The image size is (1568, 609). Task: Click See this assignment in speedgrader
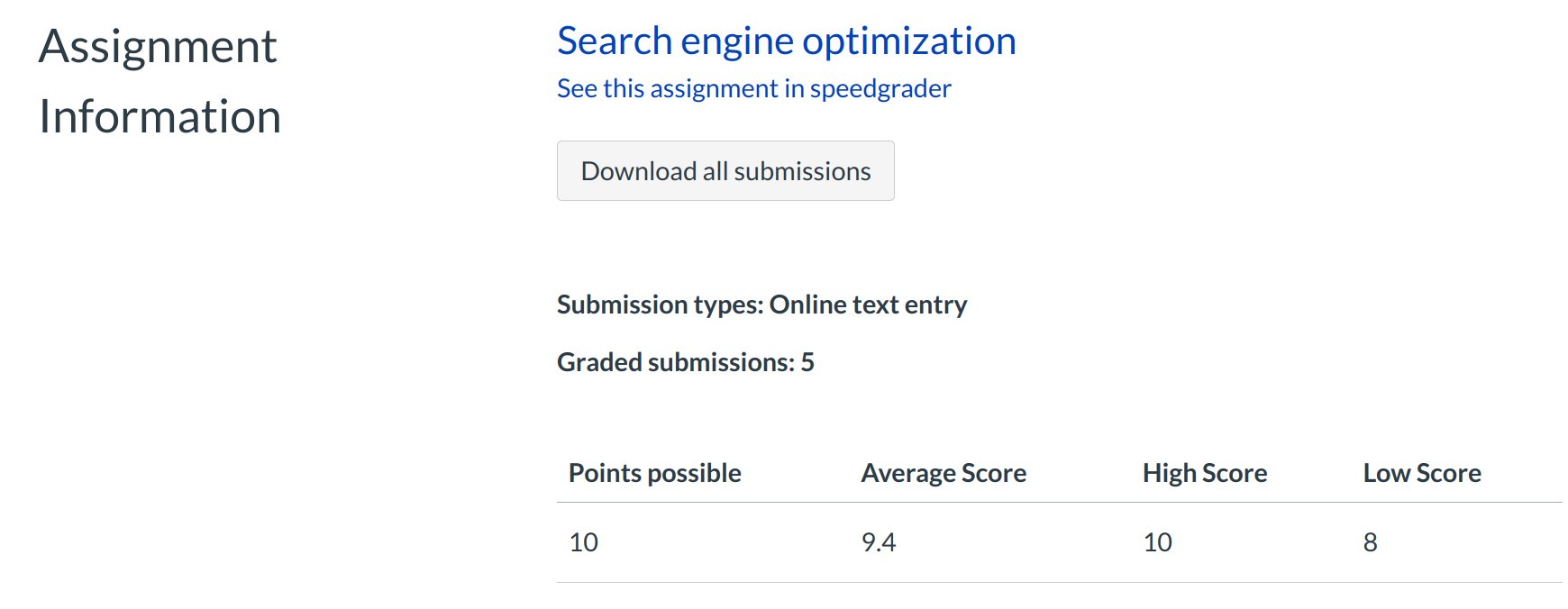point(753,88)
